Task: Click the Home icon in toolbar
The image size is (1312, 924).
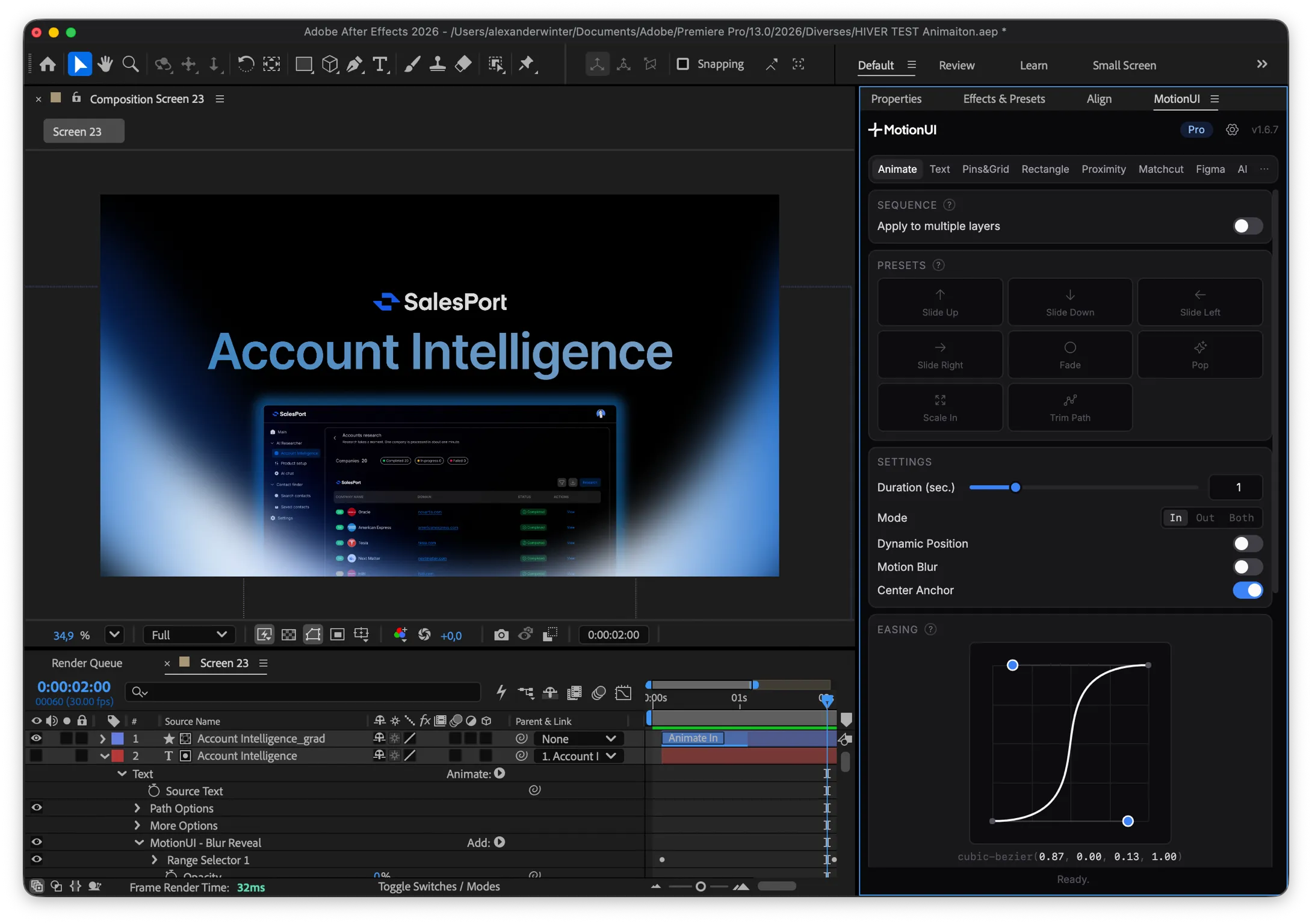Action: (48, 64)
